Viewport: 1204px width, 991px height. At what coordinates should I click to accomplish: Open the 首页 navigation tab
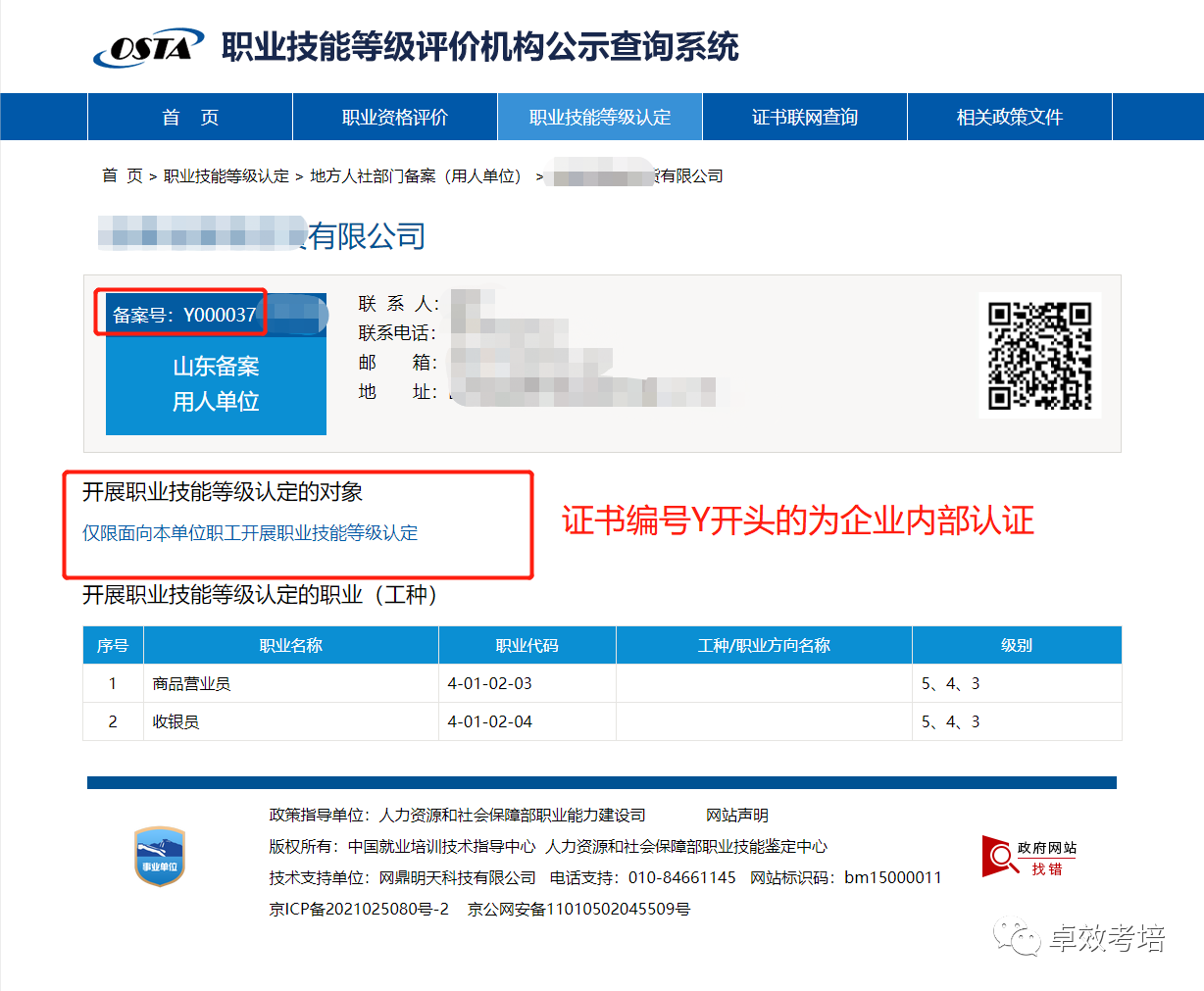(190, 118)
